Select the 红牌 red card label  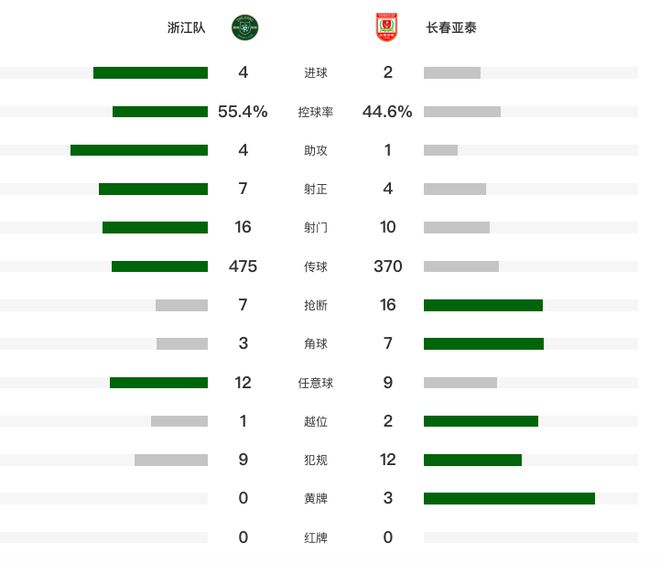pos(316,537)
